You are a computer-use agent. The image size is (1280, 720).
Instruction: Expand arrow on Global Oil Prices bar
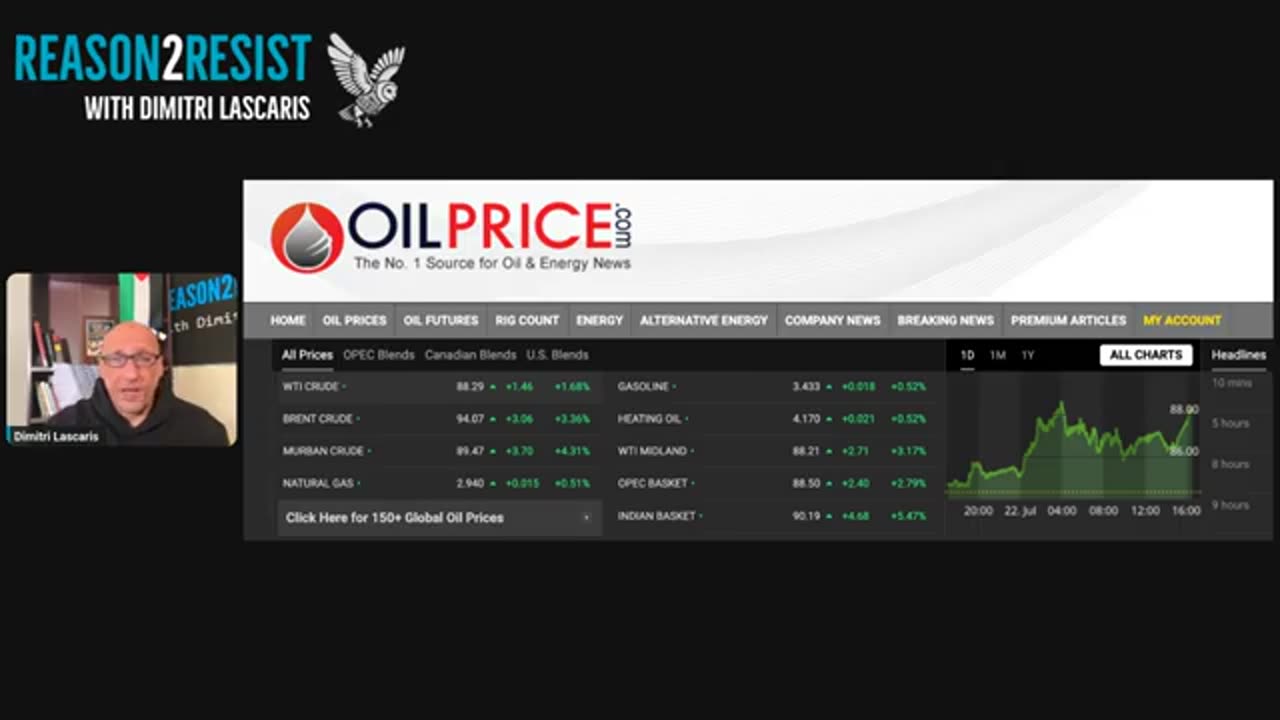coord(586,518)
